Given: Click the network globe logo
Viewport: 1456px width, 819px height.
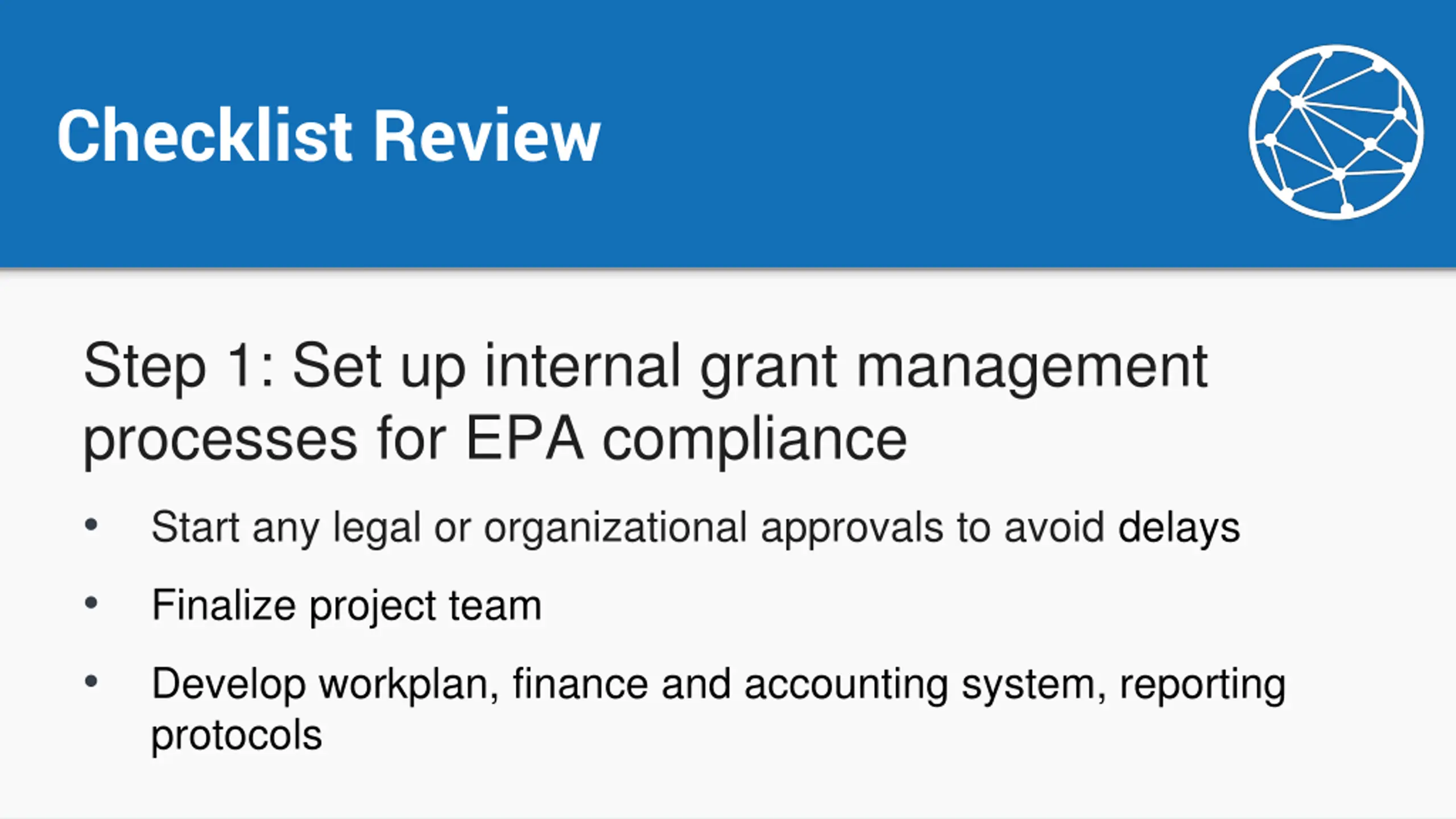Looking at the screenshot, I should click(1336, 132).
